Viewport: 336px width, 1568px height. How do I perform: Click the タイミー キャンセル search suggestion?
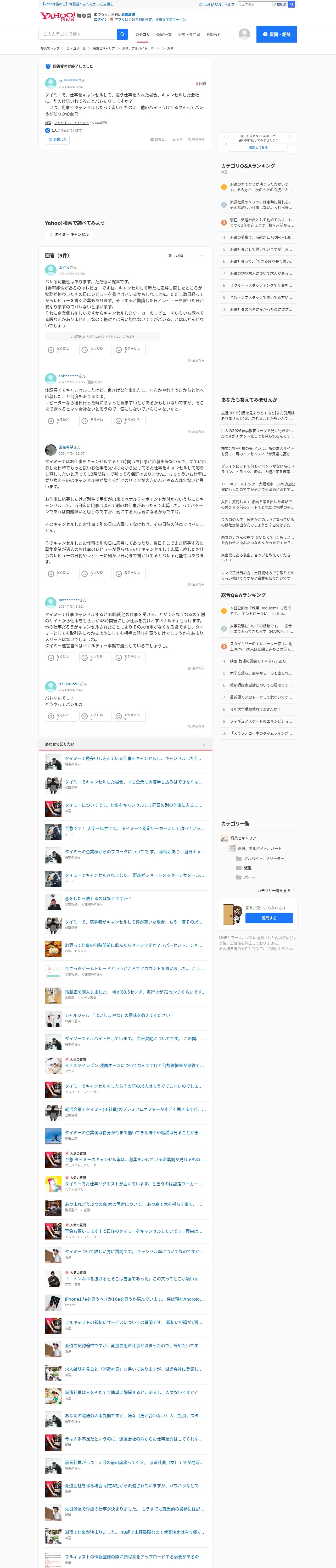tap(69, 234)
